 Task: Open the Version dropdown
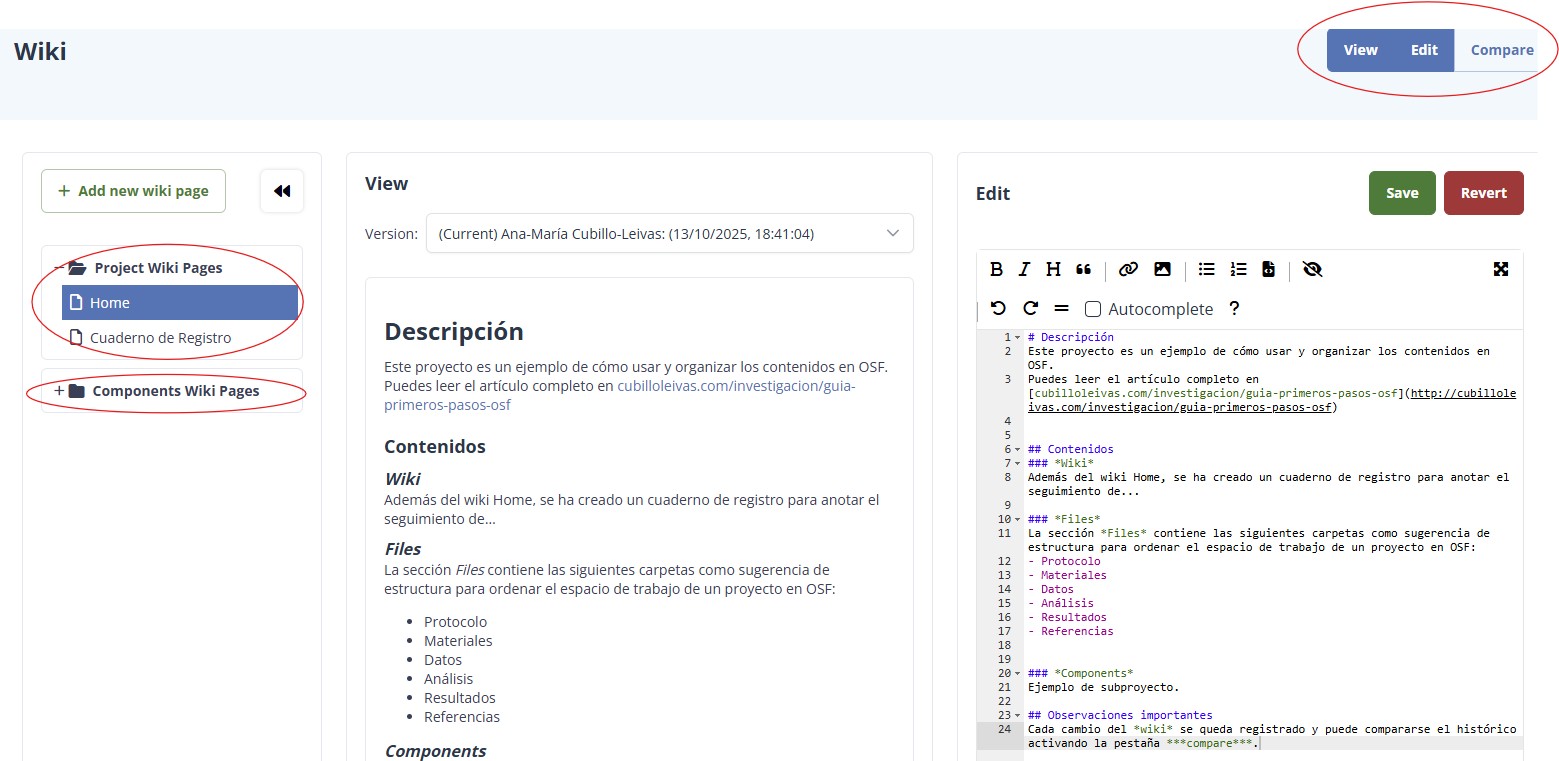pyautogui.click(x=669, y=233)
